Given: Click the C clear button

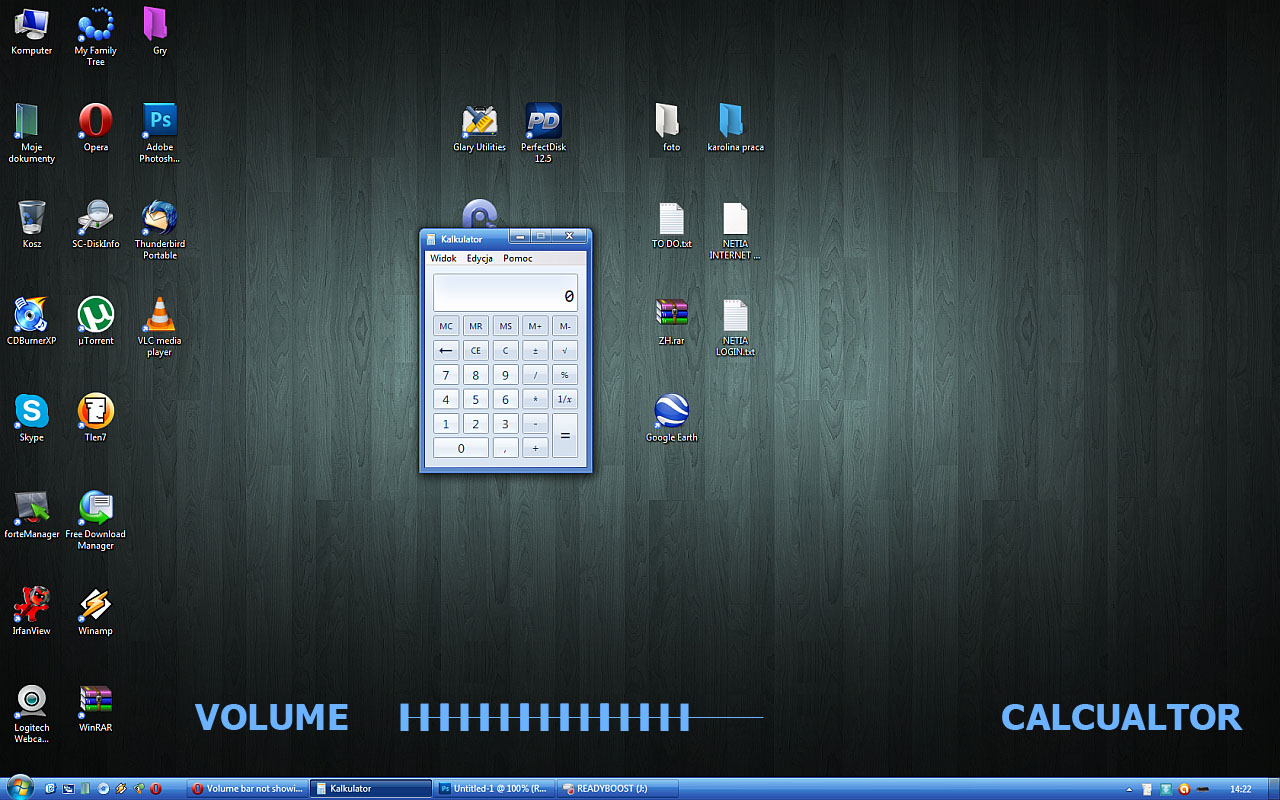Looking at the screenshot, I should coord(506,351).
